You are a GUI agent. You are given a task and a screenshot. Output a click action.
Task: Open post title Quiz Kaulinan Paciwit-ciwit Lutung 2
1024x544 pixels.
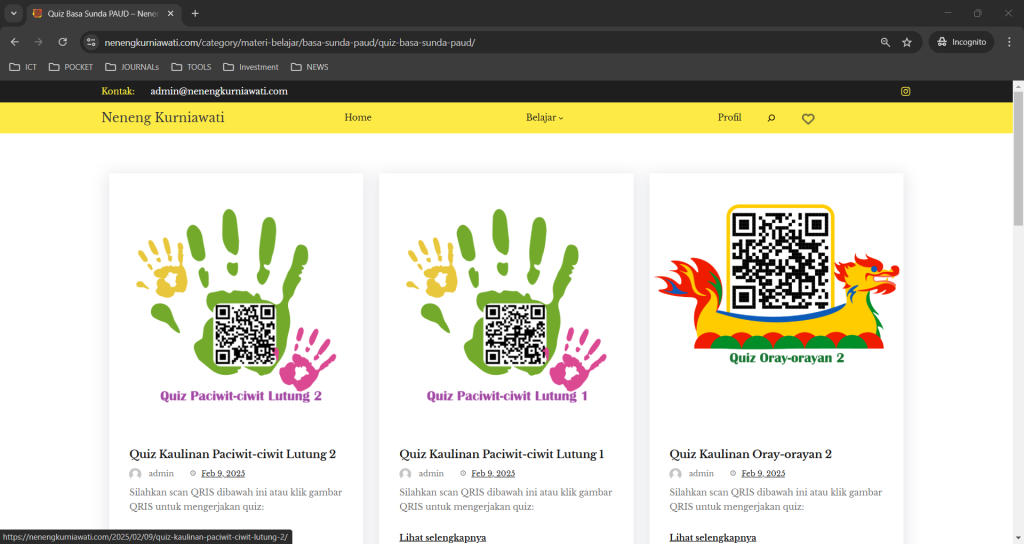point(232,454)
